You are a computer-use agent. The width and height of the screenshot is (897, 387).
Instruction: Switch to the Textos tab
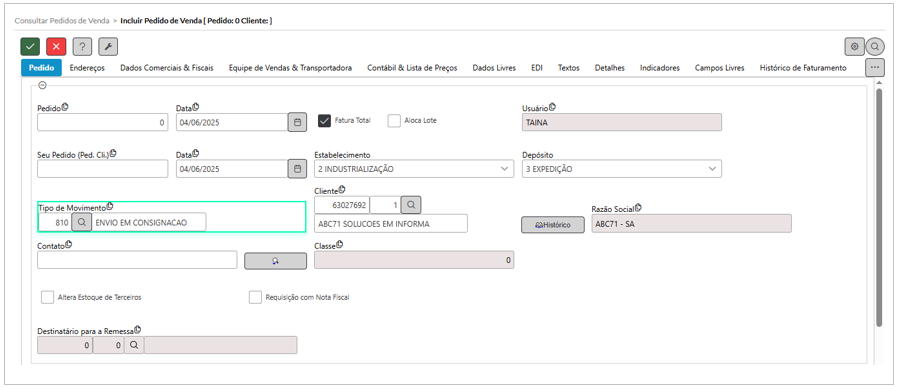(x=569, y=68)
